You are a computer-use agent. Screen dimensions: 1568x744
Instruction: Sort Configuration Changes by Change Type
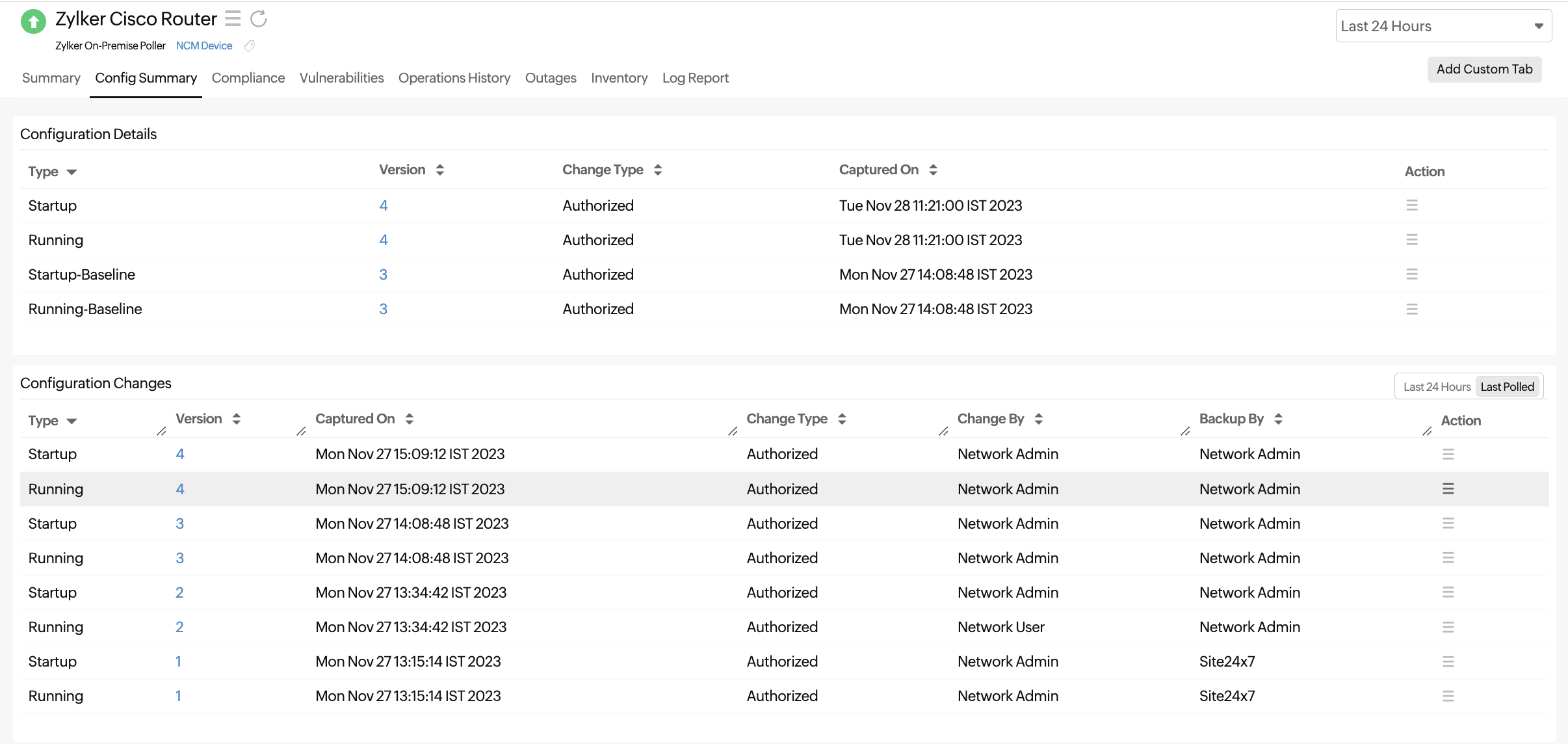843,419
